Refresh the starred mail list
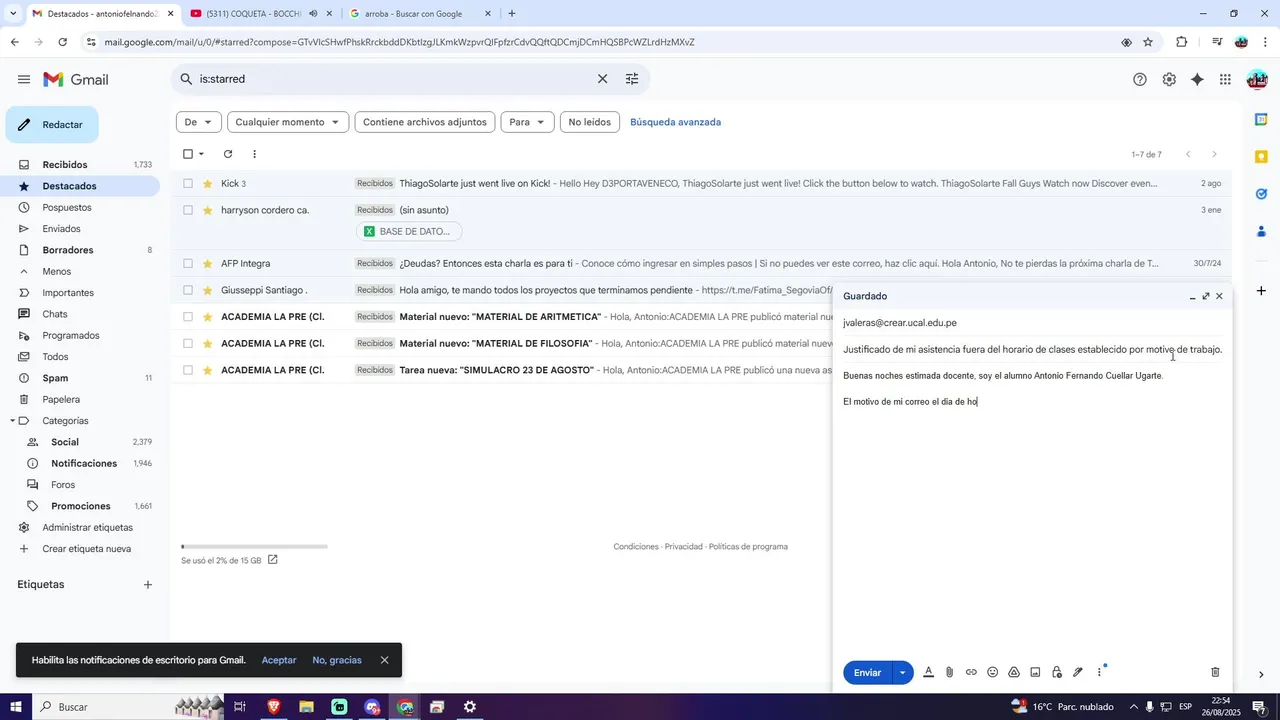The image size is (1280, 720). tap(228, 154)
